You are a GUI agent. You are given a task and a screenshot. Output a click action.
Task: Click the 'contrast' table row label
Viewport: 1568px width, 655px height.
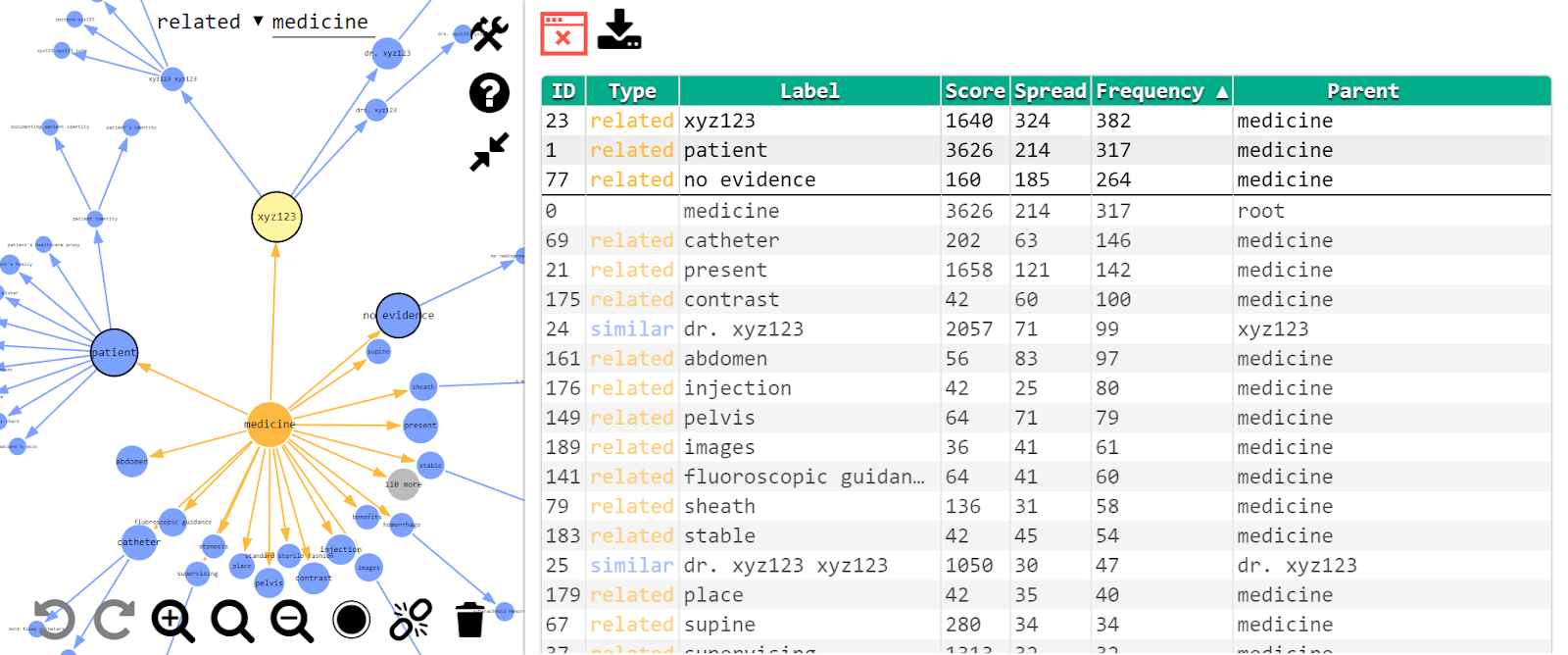point(731,299)
